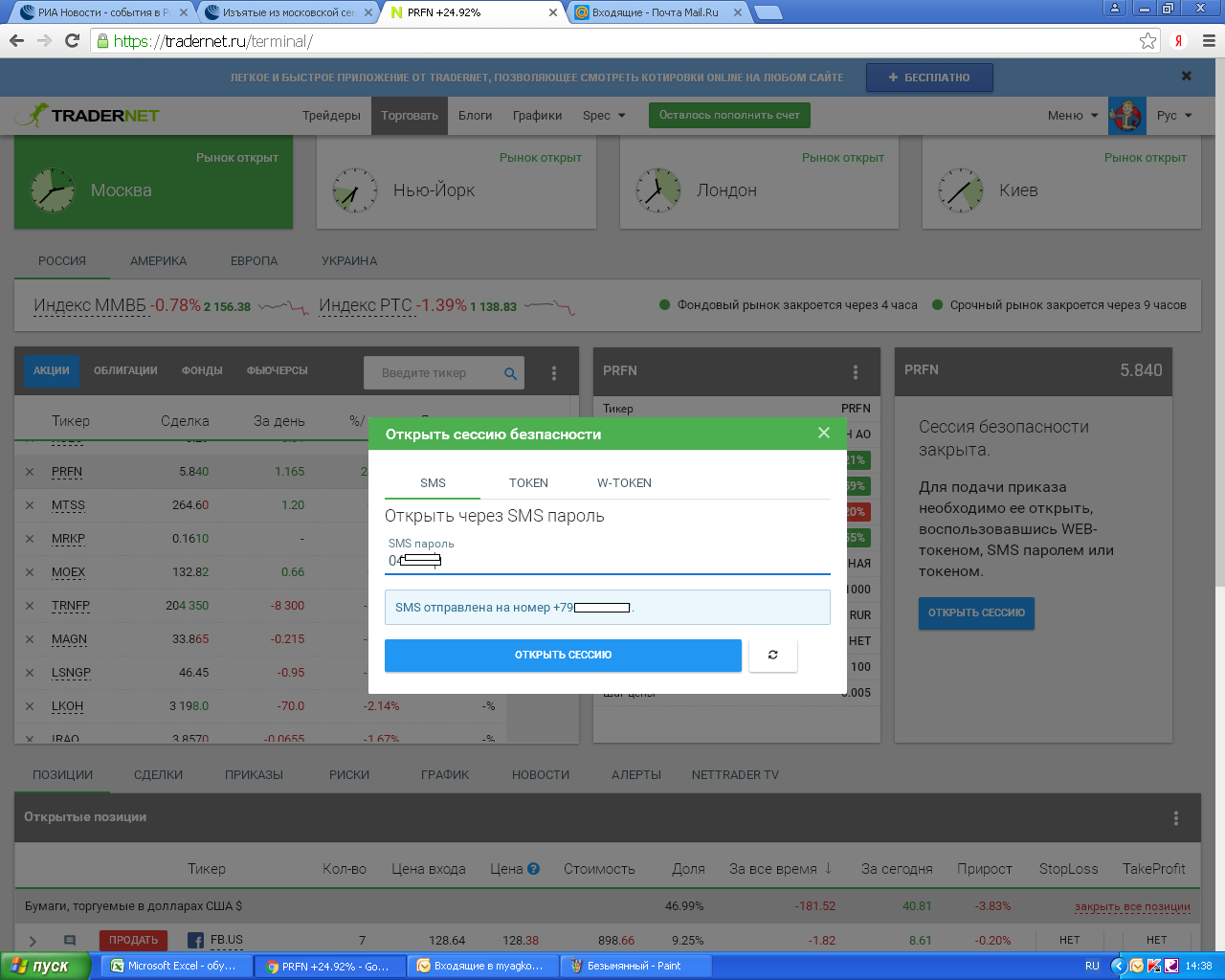Viewport: 1225px width, 980px height.
Task: Open Блоги in the top navigation
Action: coord(475,116)
